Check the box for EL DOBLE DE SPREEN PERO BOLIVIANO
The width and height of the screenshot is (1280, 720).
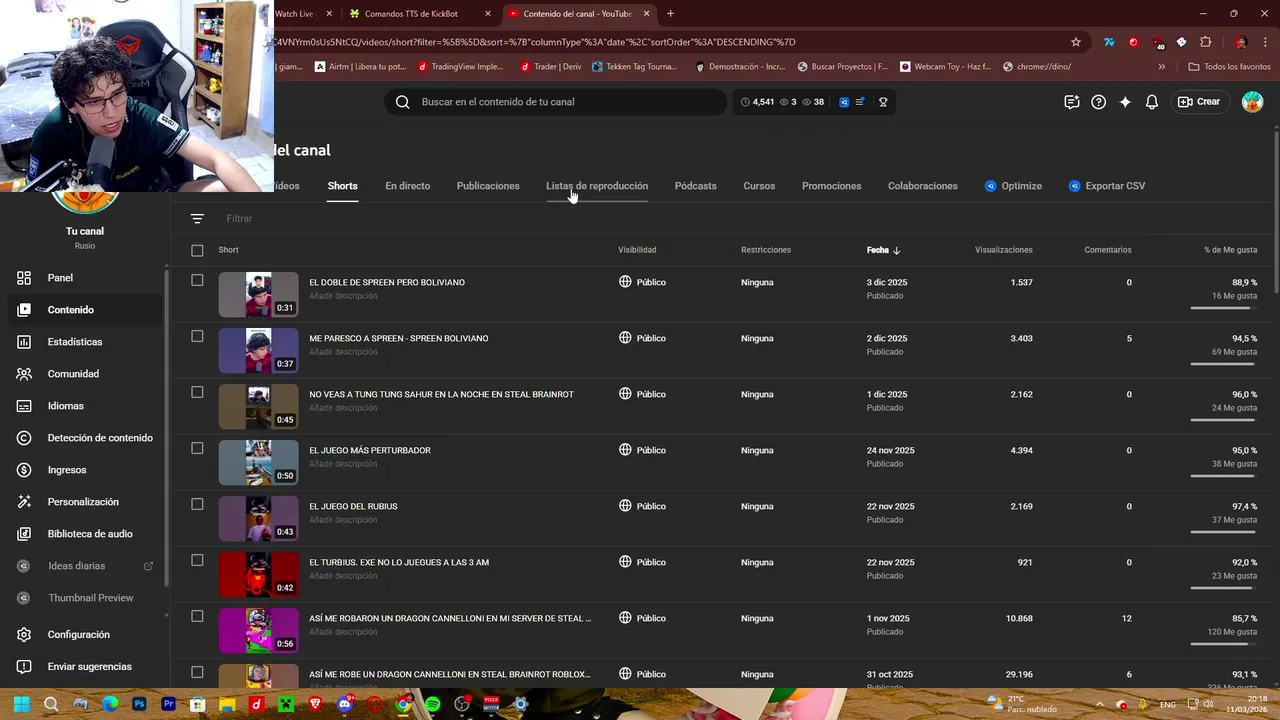point(197,281)
